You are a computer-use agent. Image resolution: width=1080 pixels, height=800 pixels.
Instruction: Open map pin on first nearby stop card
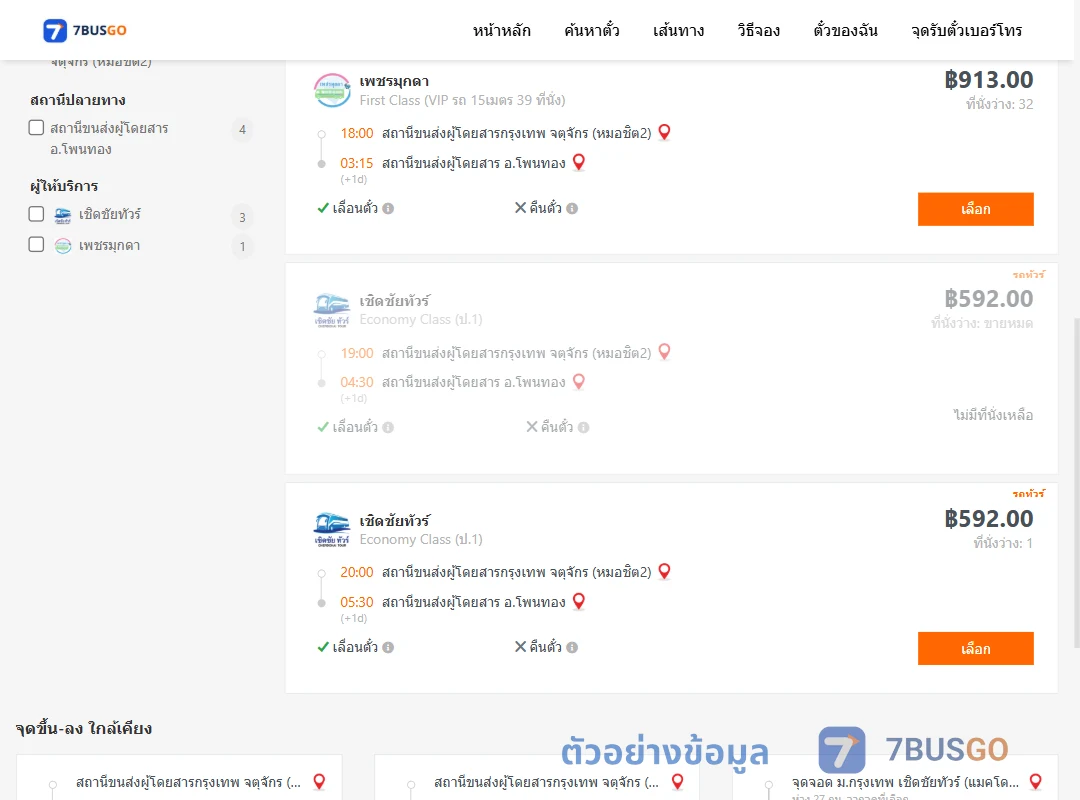pyautogui.click(x=319, y=781)
